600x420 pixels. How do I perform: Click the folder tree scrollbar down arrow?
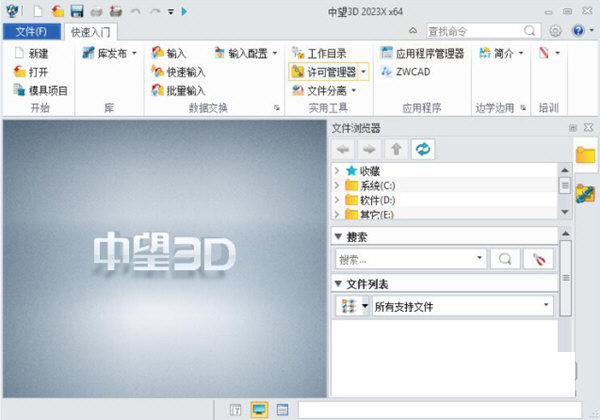pyautogui.click(x=565, y=212)
